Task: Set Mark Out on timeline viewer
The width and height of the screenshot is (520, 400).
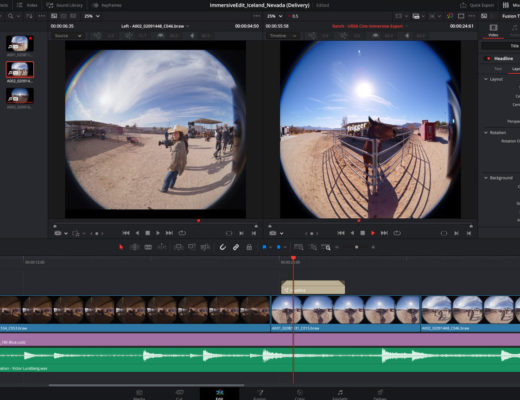Action: pyautogui.click(x=469, y=233)
